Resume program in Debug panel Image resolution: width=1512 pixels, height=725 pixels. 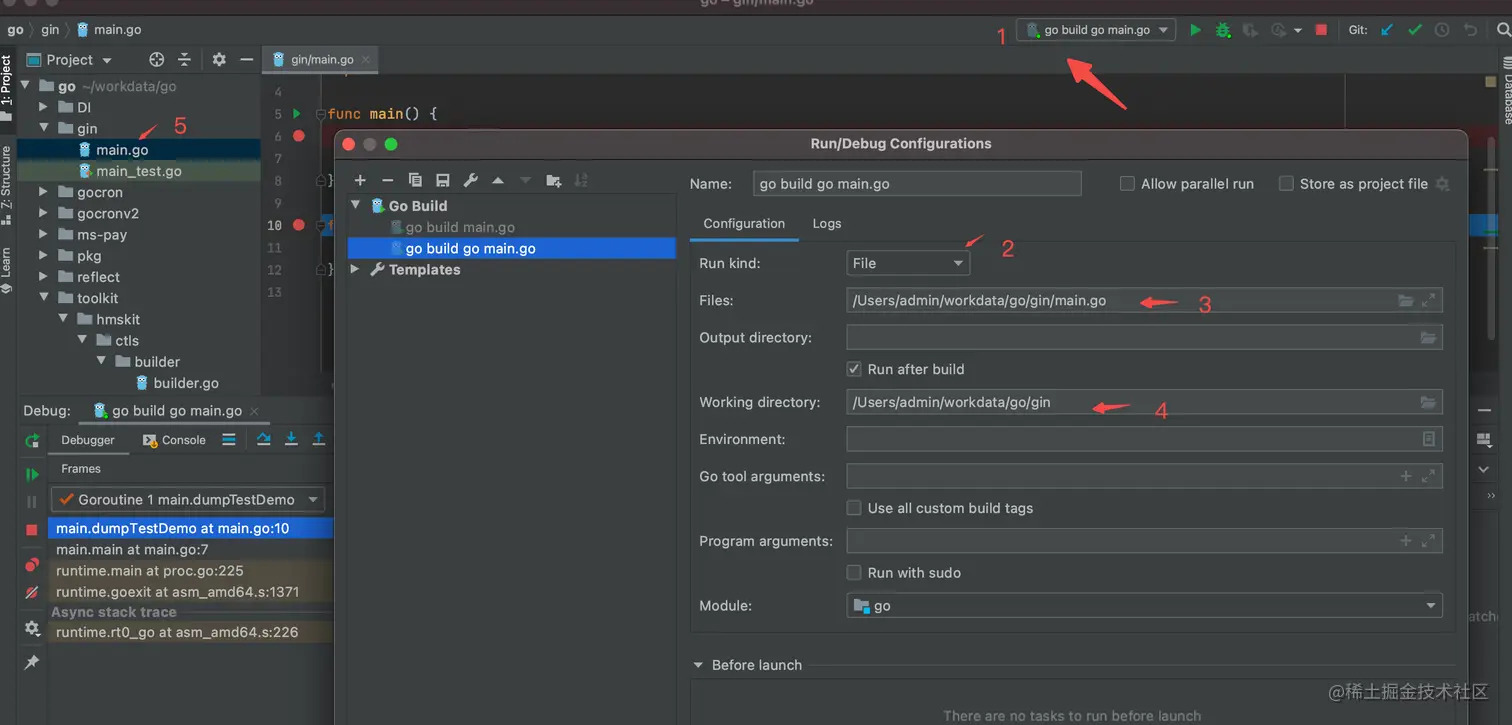(32, 474)
